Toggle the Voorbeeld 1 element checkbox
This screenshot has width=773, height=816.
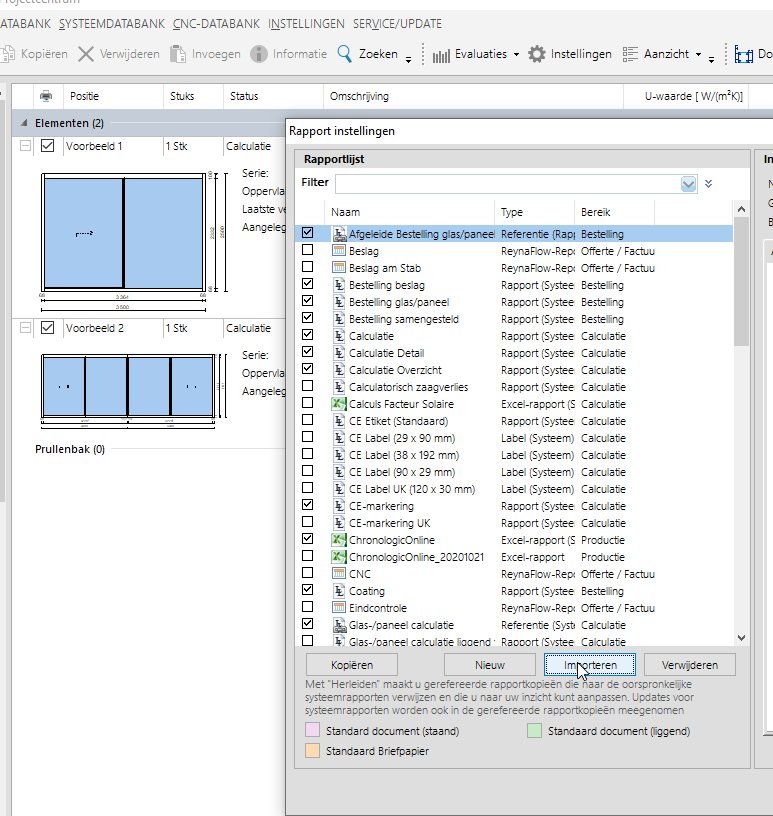pyautogui.click(x=47, y=146)
